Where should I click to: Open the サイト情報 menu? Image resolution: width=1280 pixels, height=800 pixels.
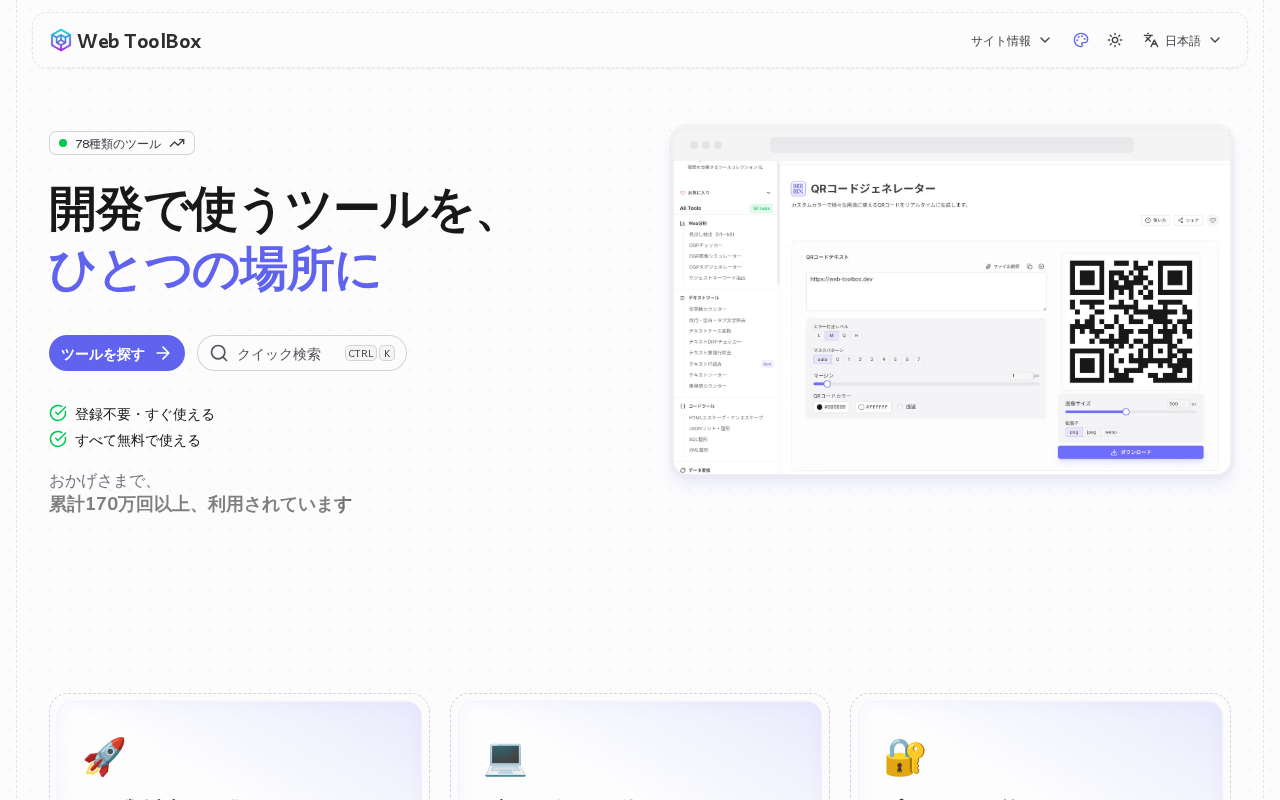(x=1011, y=40)
